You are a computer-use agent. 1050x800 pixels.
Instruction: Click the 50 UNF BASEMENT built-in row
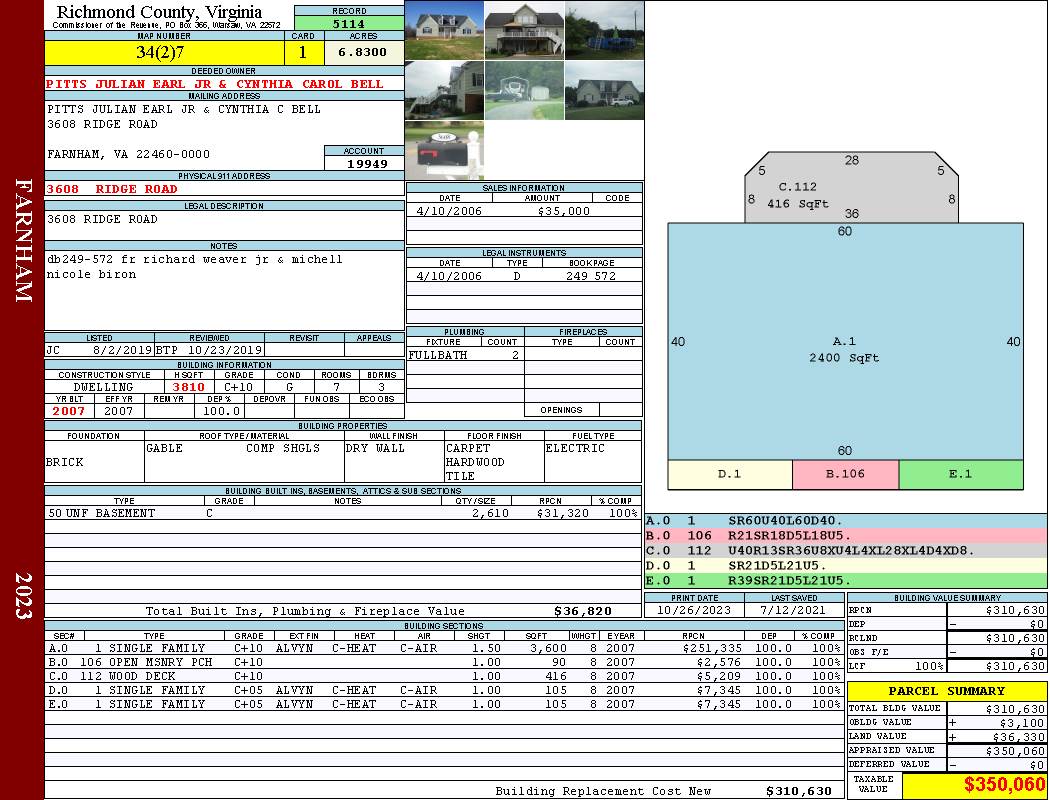(x=342, y=513)
